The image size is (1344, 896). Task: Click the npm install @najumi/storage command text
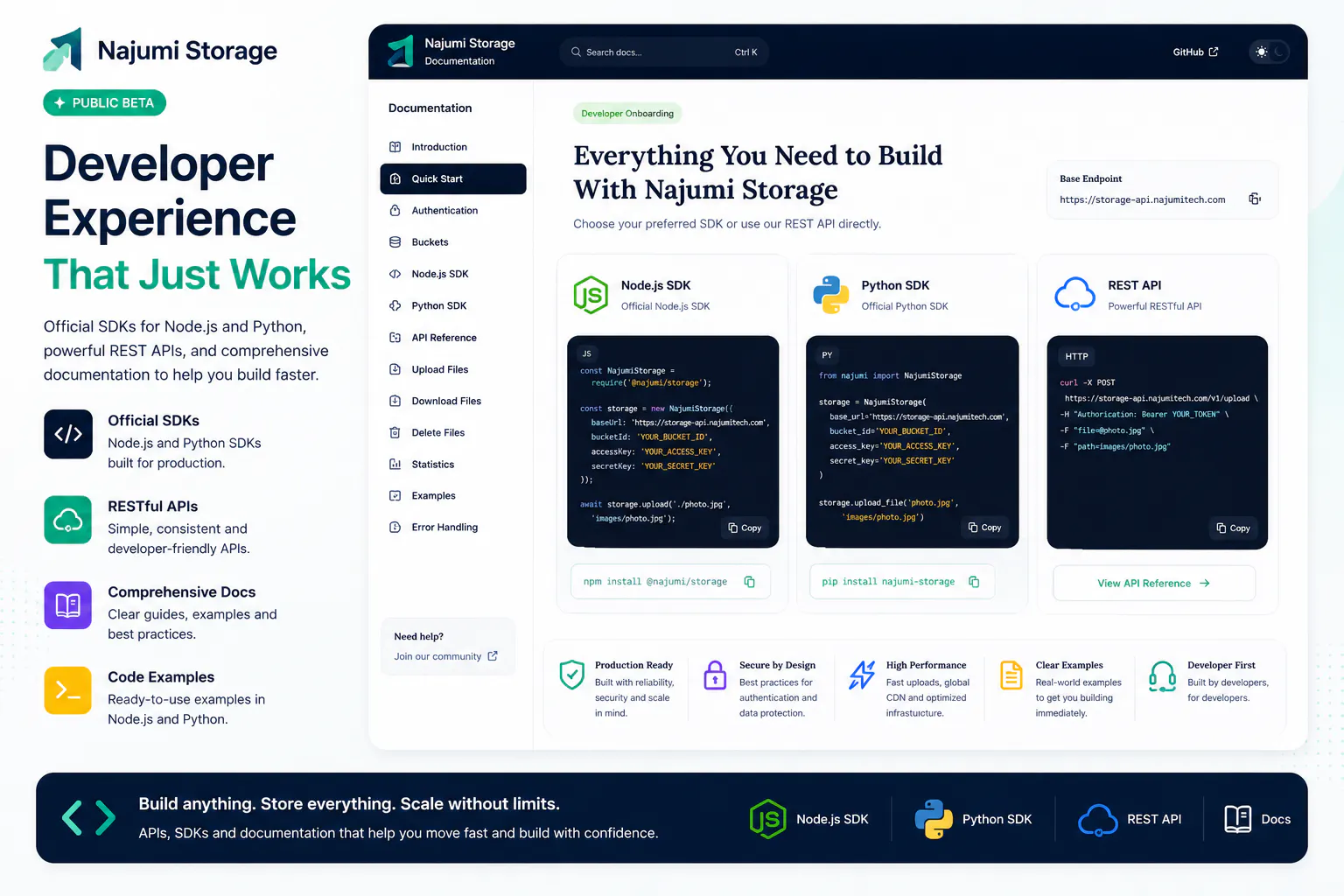click(x=654, y=582)
